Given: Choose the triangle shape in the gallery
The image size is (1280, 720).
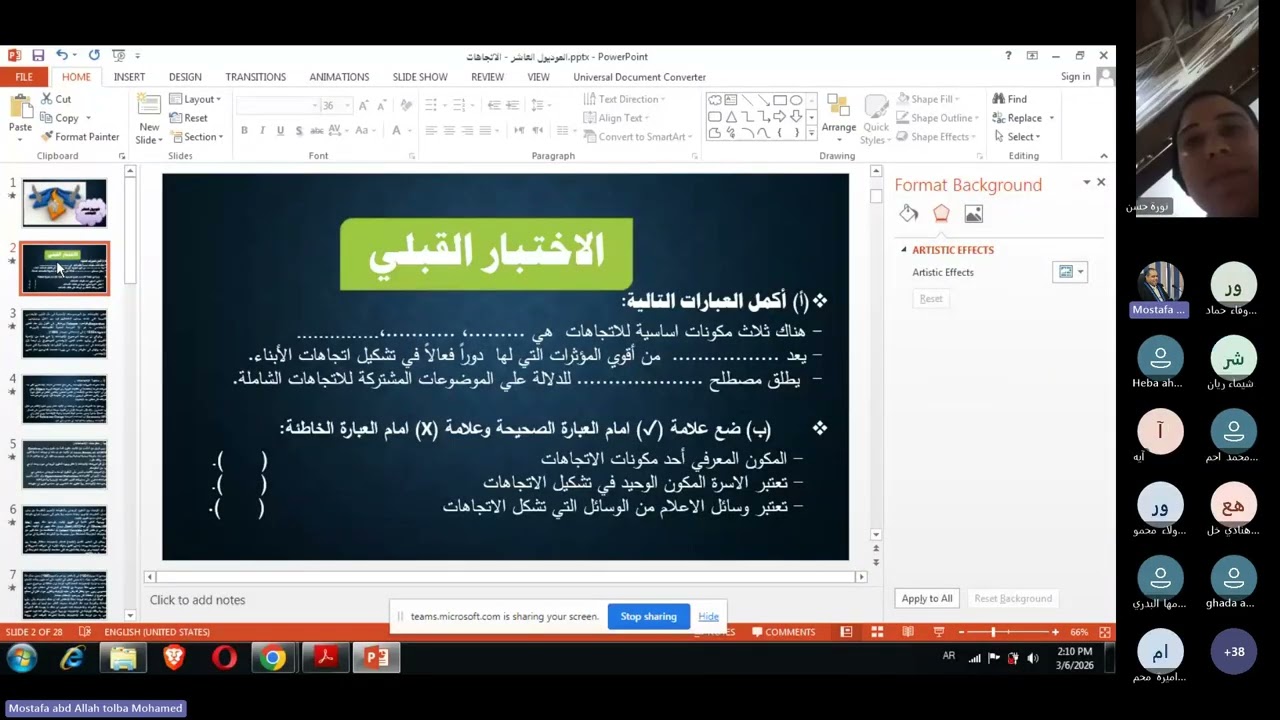Looking at the screenshot, I should (731, 116).
